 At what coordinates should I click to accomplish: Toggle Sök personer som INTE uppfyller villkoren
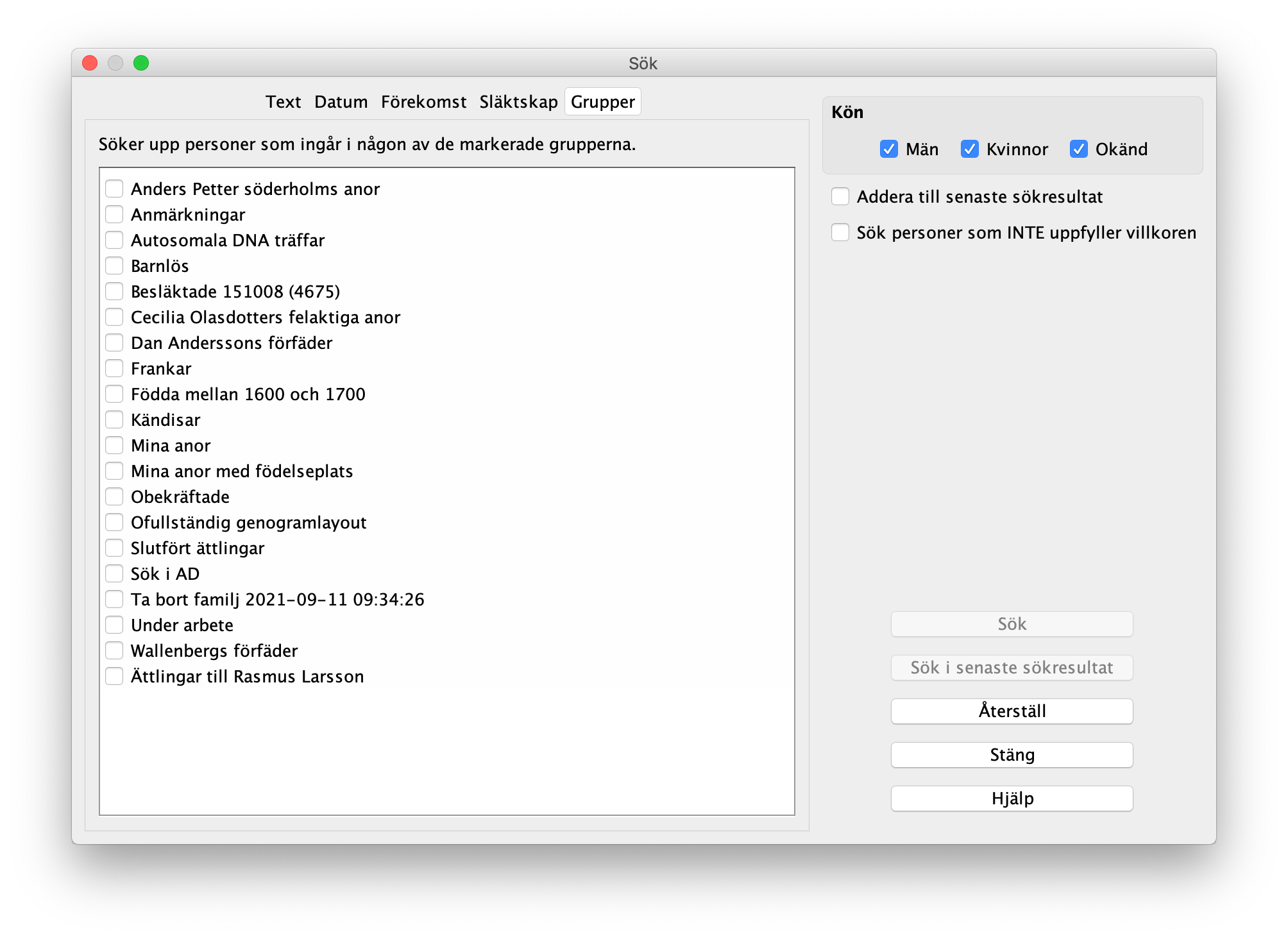coord(840,232)
